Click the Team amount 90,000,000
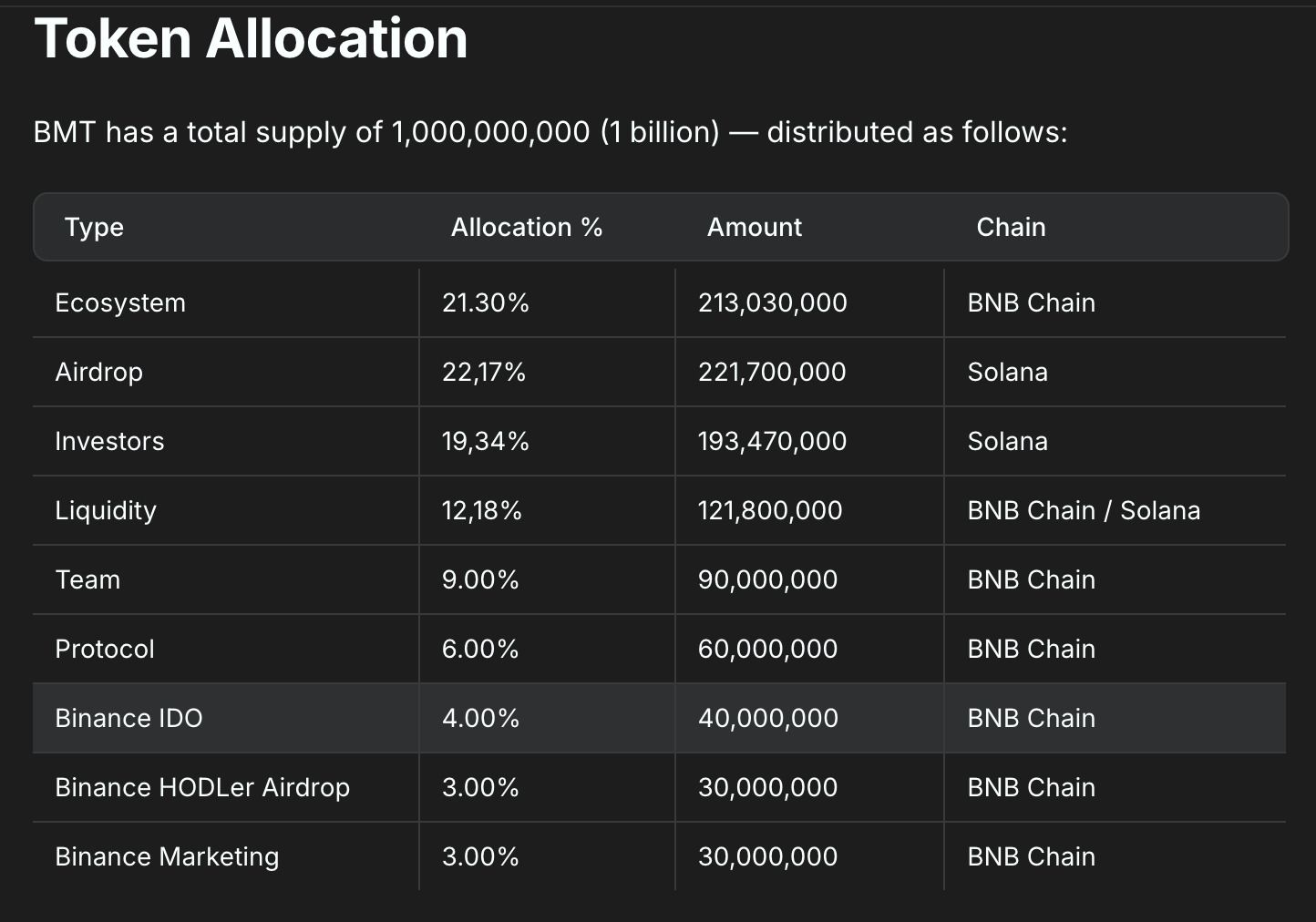The height and width of the screenshot is (922, 1316). coord(767,579)
